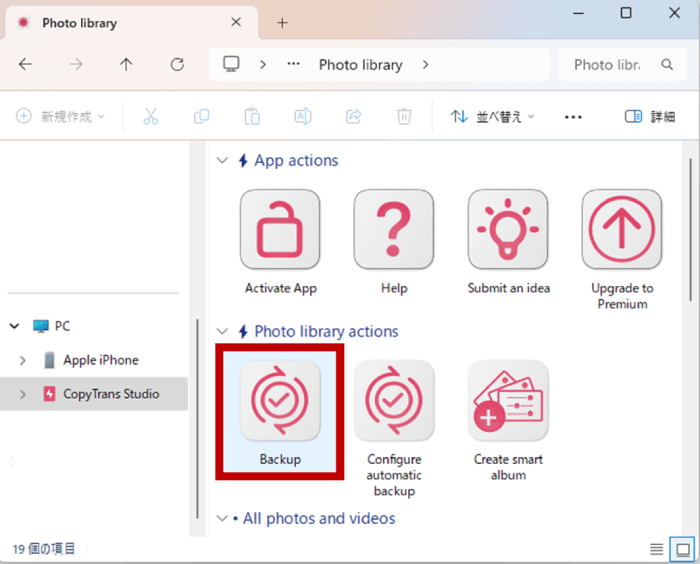Image resolution: width=700 pixels, height=564 pixels.
Task: Refresh the Photo library view
Action: [177, 65]
